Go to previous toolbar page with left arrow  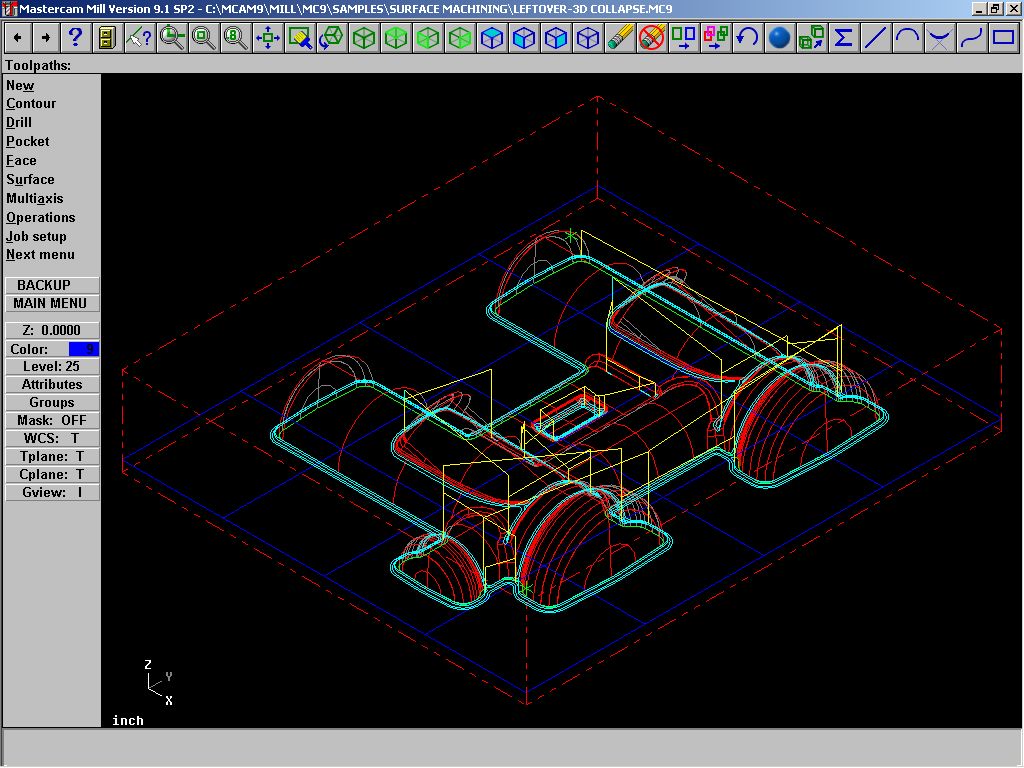coord(18,38)
